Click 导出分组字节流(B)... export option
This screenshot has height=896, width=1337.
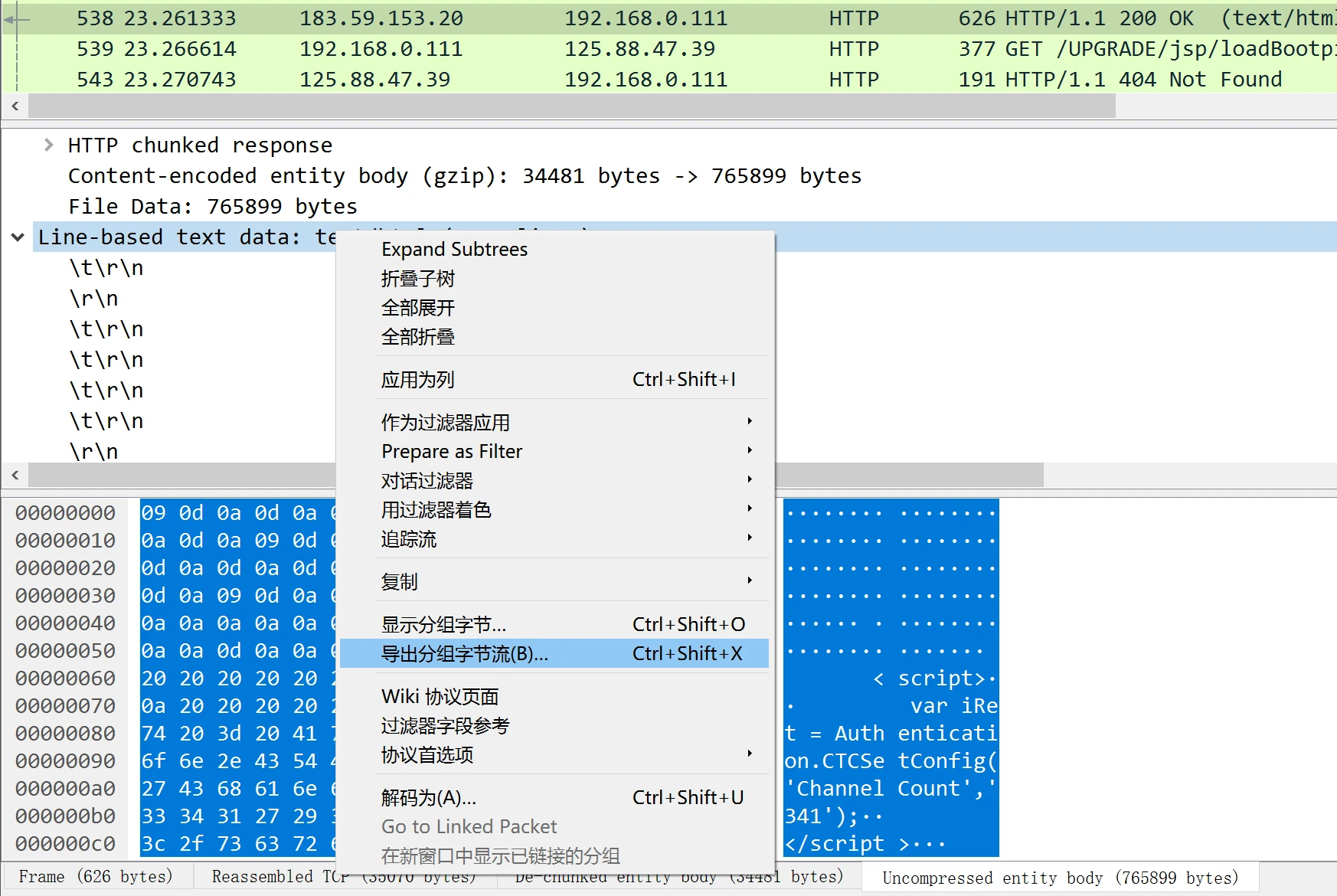coord(465,654)
